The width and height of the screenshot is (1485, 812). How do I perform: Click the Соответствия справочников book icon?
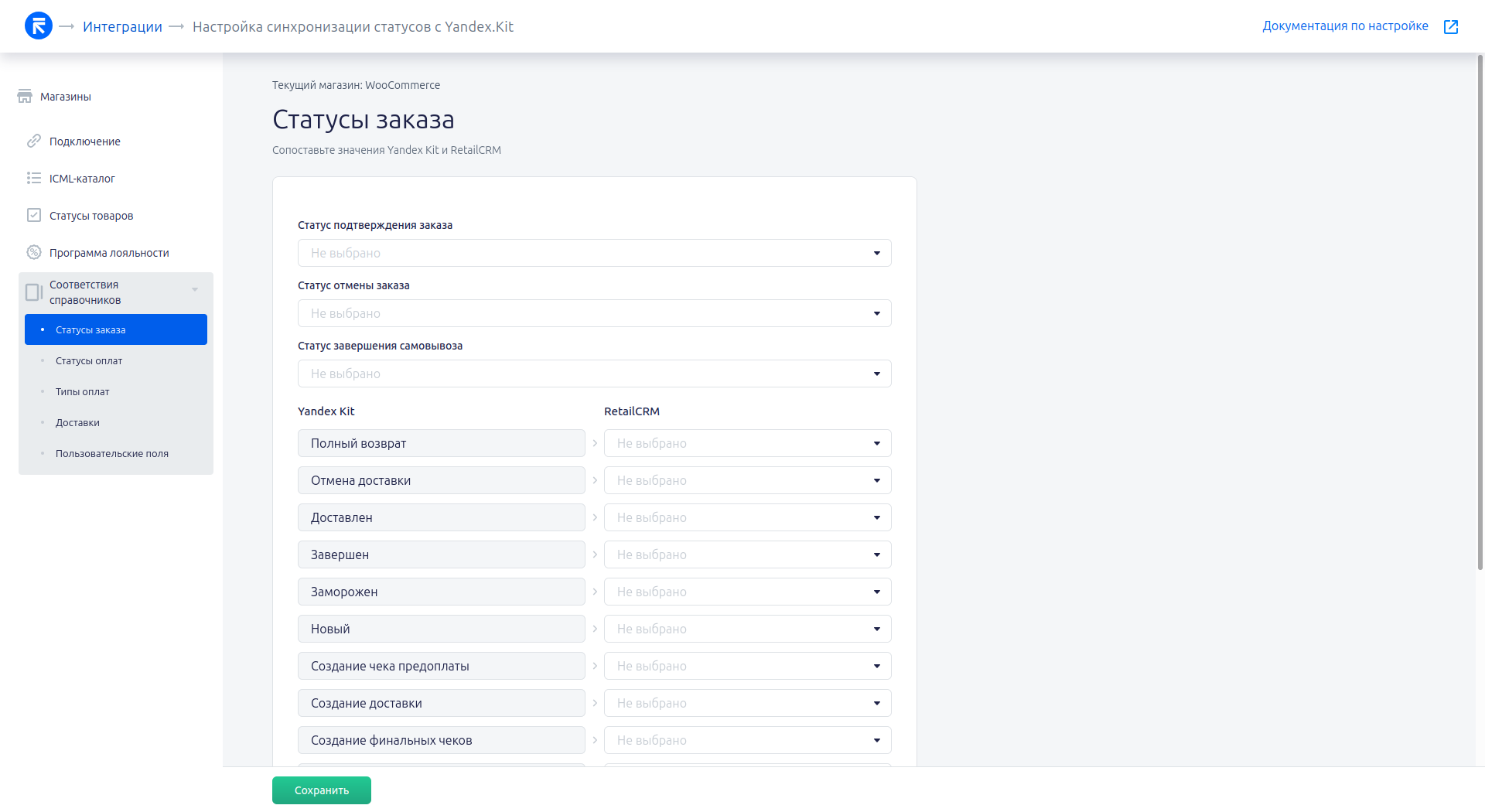pyautogui.click(x=34, y=292)
